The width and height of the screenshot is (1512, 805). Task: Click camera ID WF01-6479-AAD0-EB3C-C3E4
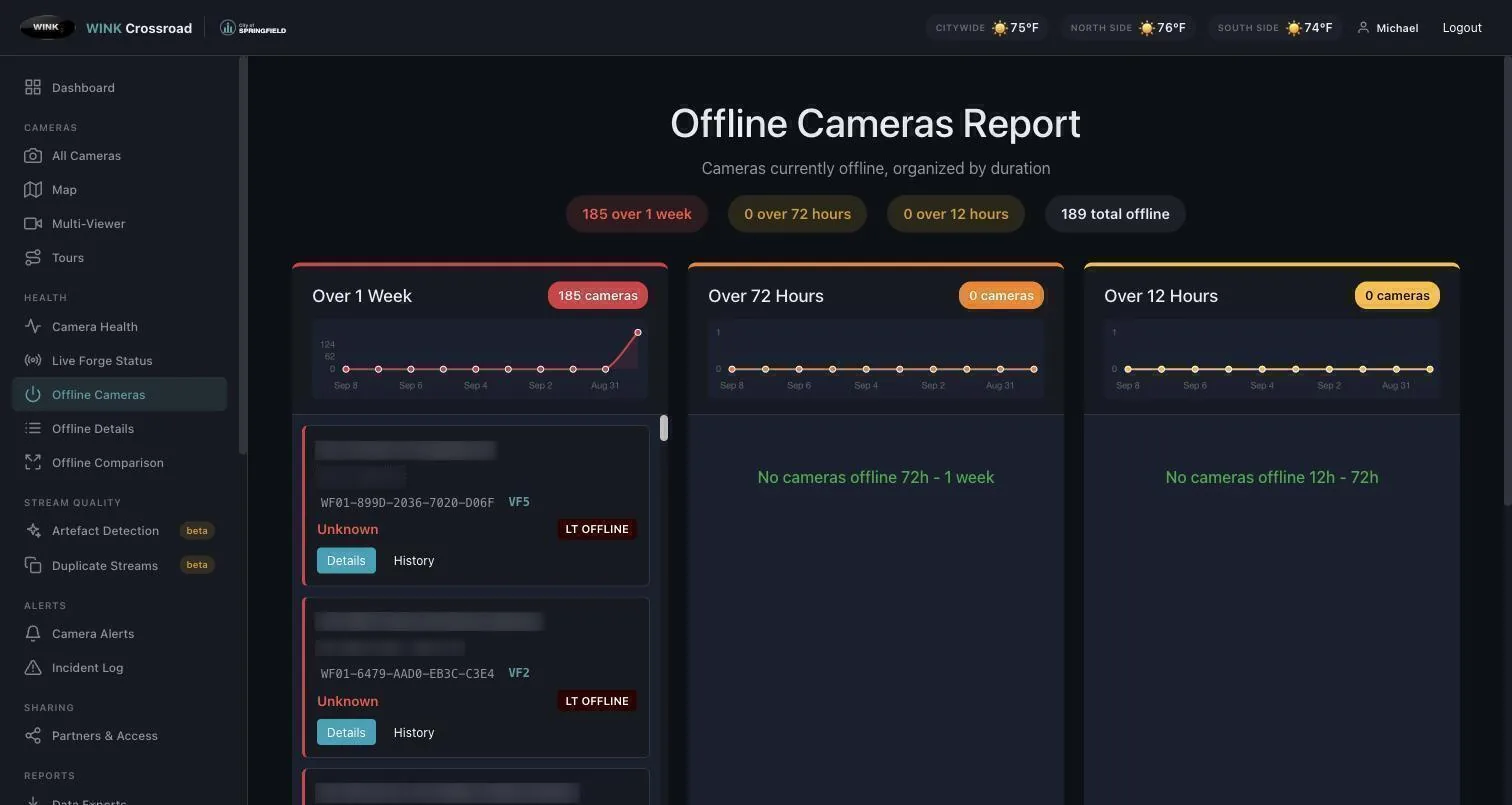tap(407, 674)
